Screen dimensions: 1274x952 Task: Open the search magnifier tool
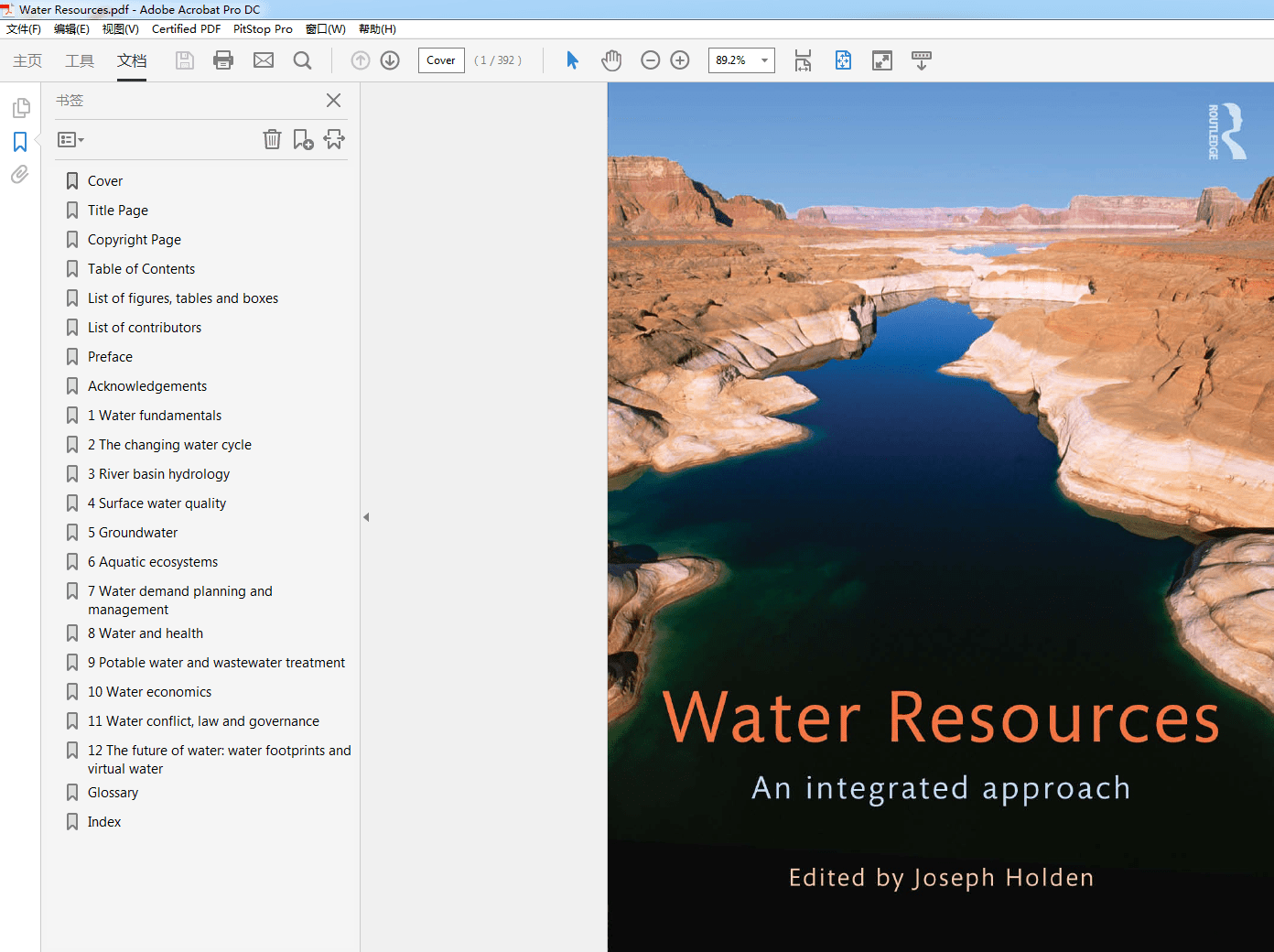coord(302,60)
